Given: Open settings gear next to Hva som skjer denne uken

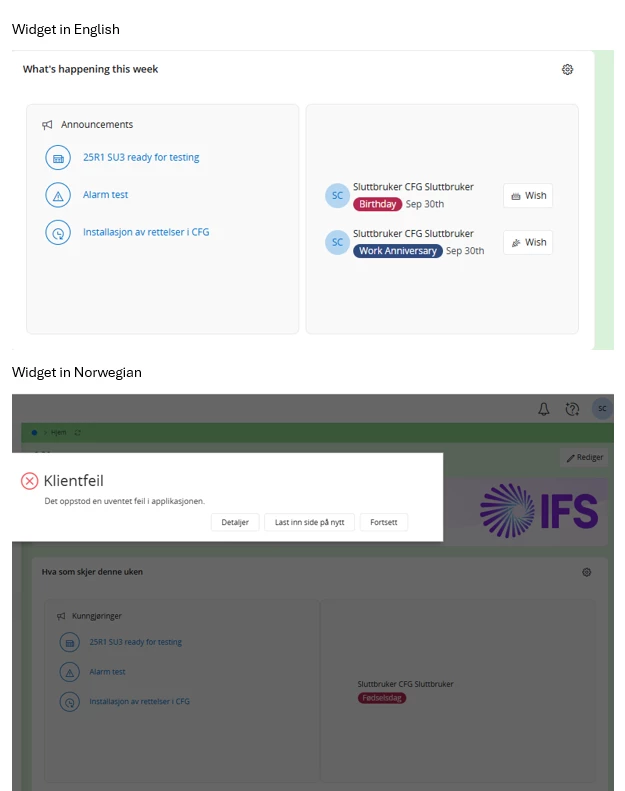Looking at the screenshot, I should point(586,572).
